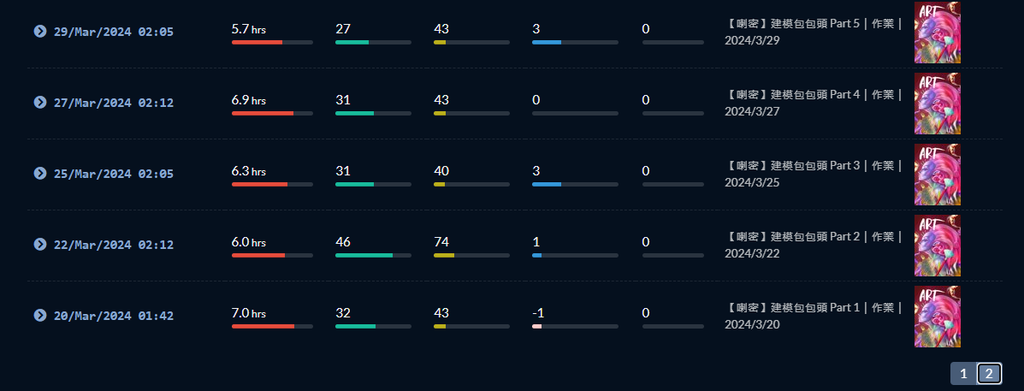The width and height of the screenshot is (1024, 391).
Task: Click the chevron icon beside 22/Mar/2024 02:12
Action: 40,244
